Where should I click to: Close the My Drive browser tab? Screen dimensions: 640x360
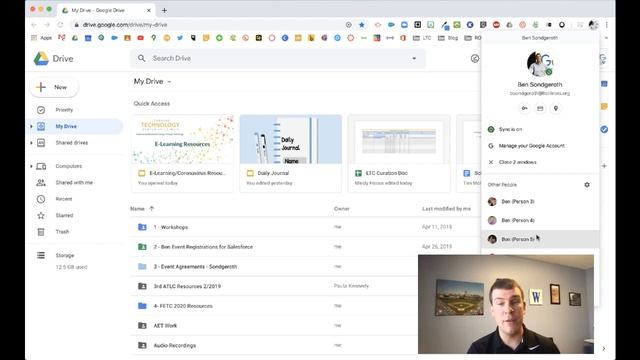coord(149,10)
